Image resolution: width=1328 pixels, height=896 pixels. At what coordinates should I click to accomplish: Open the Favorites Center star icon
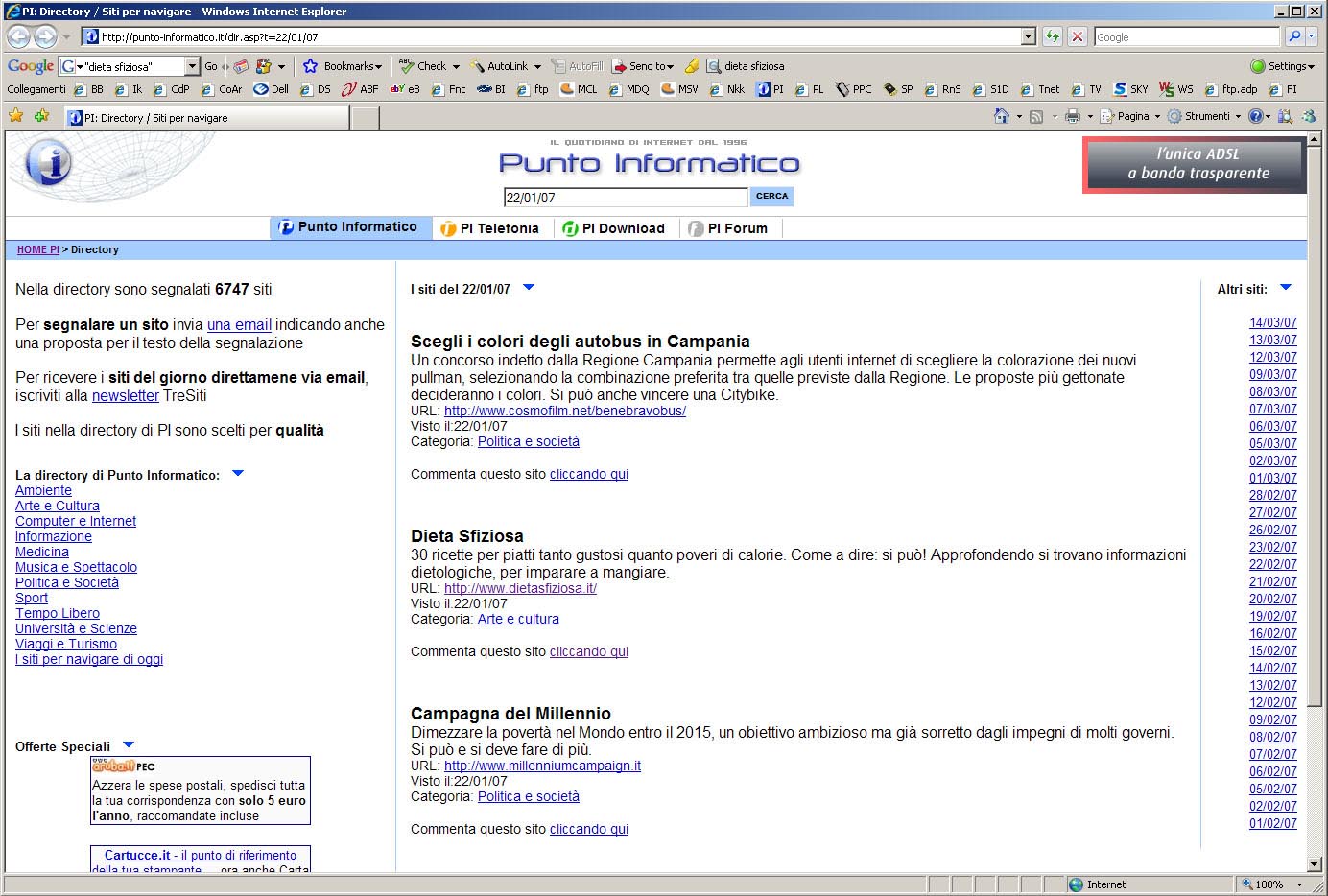(16, 116)
